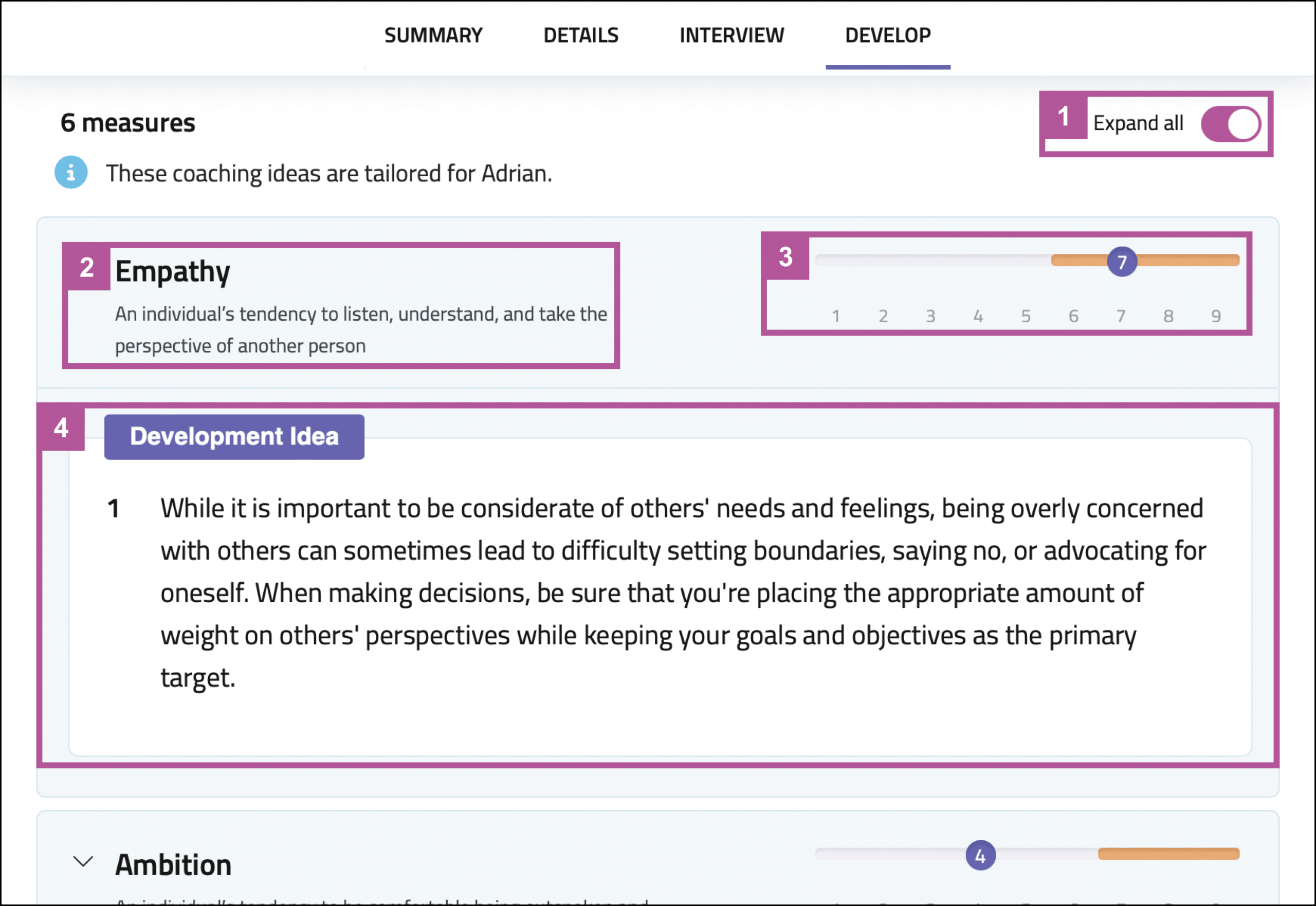Click the Empathy measure heading
The width and height of the screenshot is (1316, 906).
pos(173,271)
